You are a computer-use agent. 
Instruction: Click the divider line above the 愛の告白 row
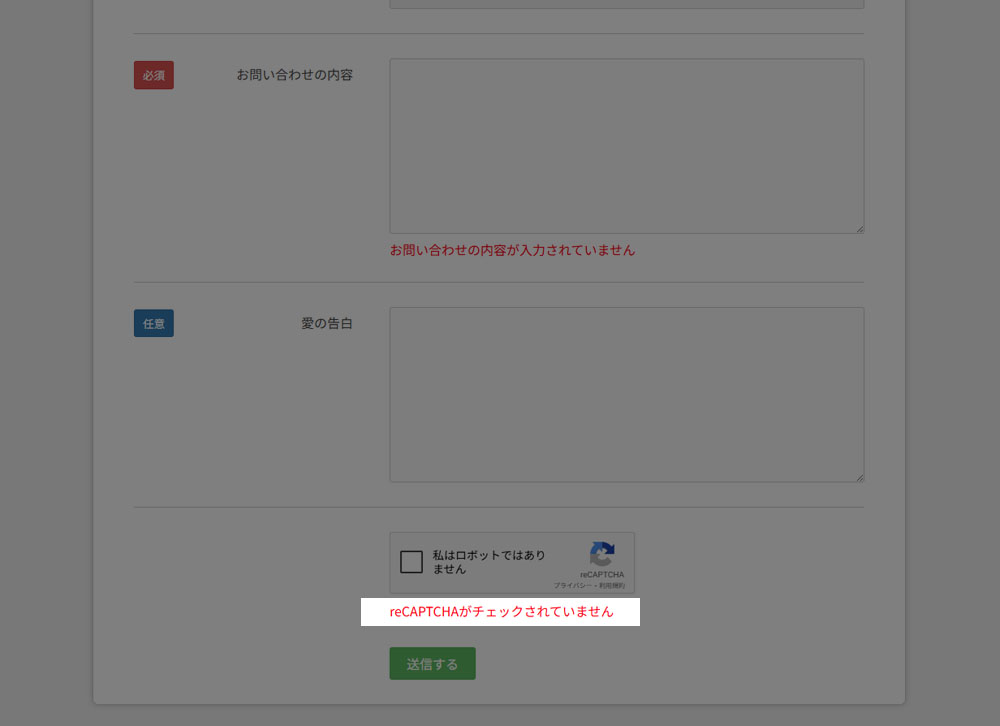498,282
